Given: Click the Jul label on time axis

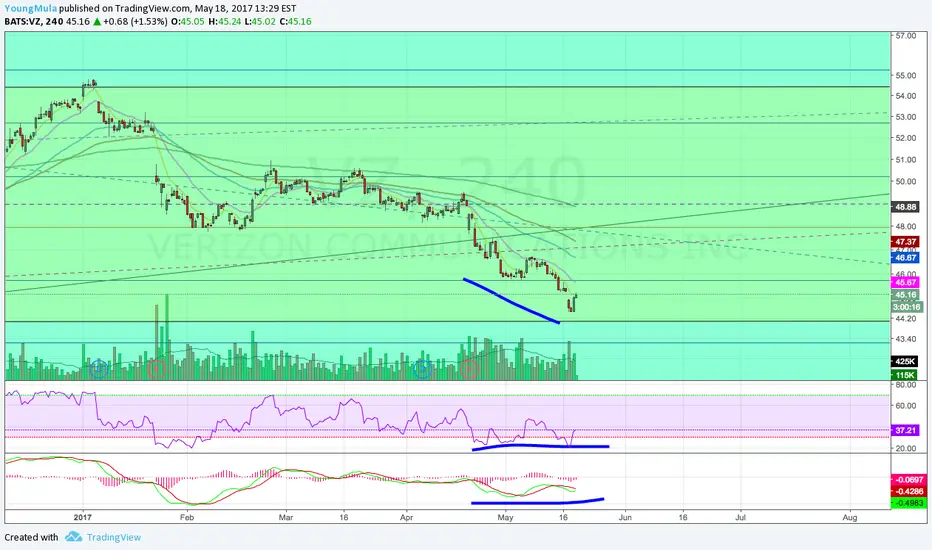Looking at the screenshot, I should pyautogui.click(x=741, y=517).
